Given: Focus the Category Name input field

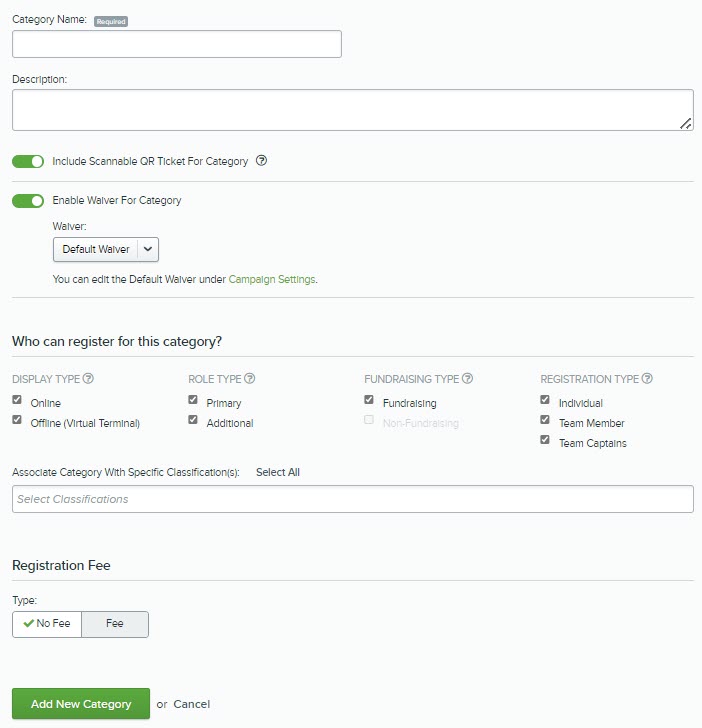Looking at the screenshot, I should (177, 44).
